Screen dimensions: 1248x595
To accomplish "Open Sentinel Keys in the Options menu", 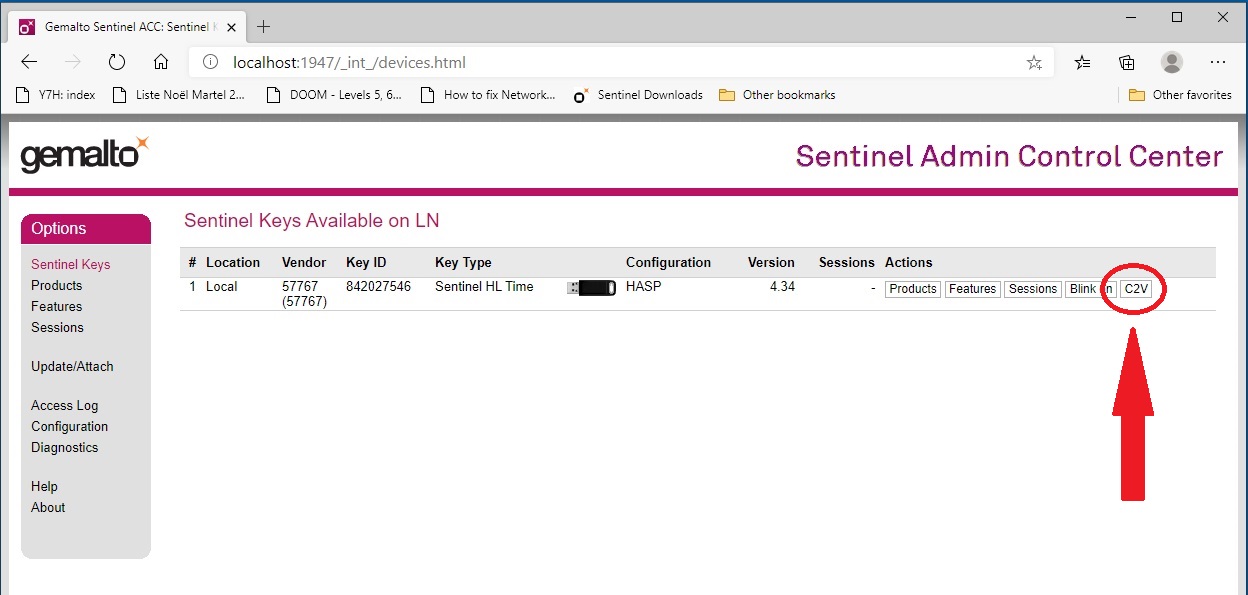I will click(x=70, y=264).
